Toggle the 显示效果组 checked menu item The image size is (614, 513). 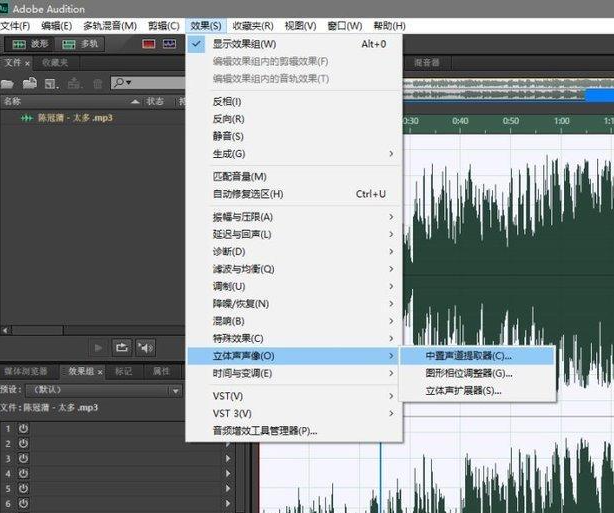pyautogui.click(x=244, y=44)
